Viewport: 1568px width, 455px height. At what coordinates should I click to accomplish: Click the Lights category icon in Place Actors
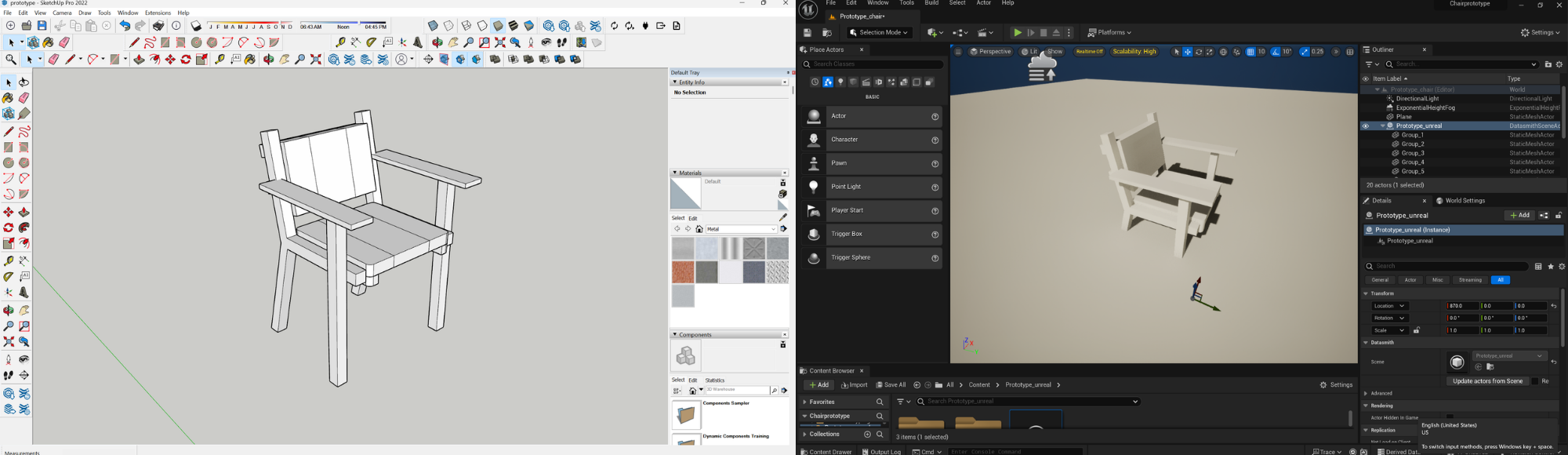(840, 82)
